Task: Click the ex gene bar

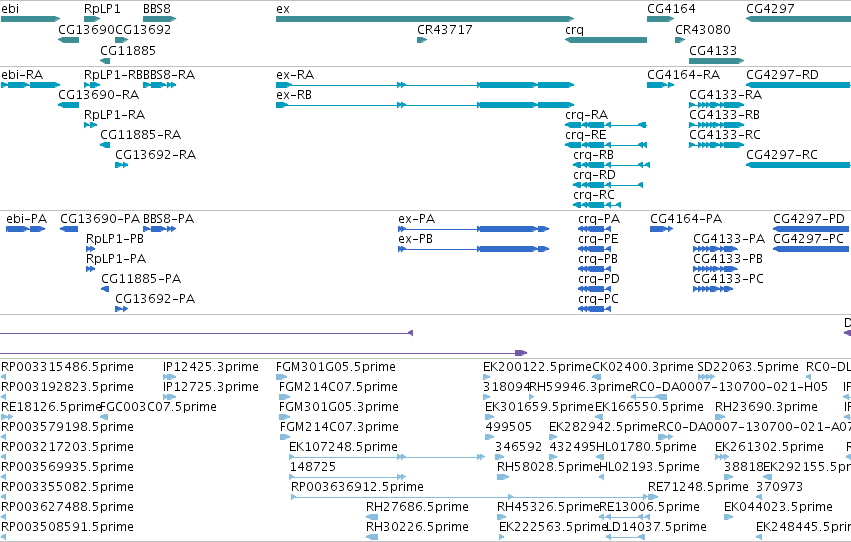Action: coord(425,19)
